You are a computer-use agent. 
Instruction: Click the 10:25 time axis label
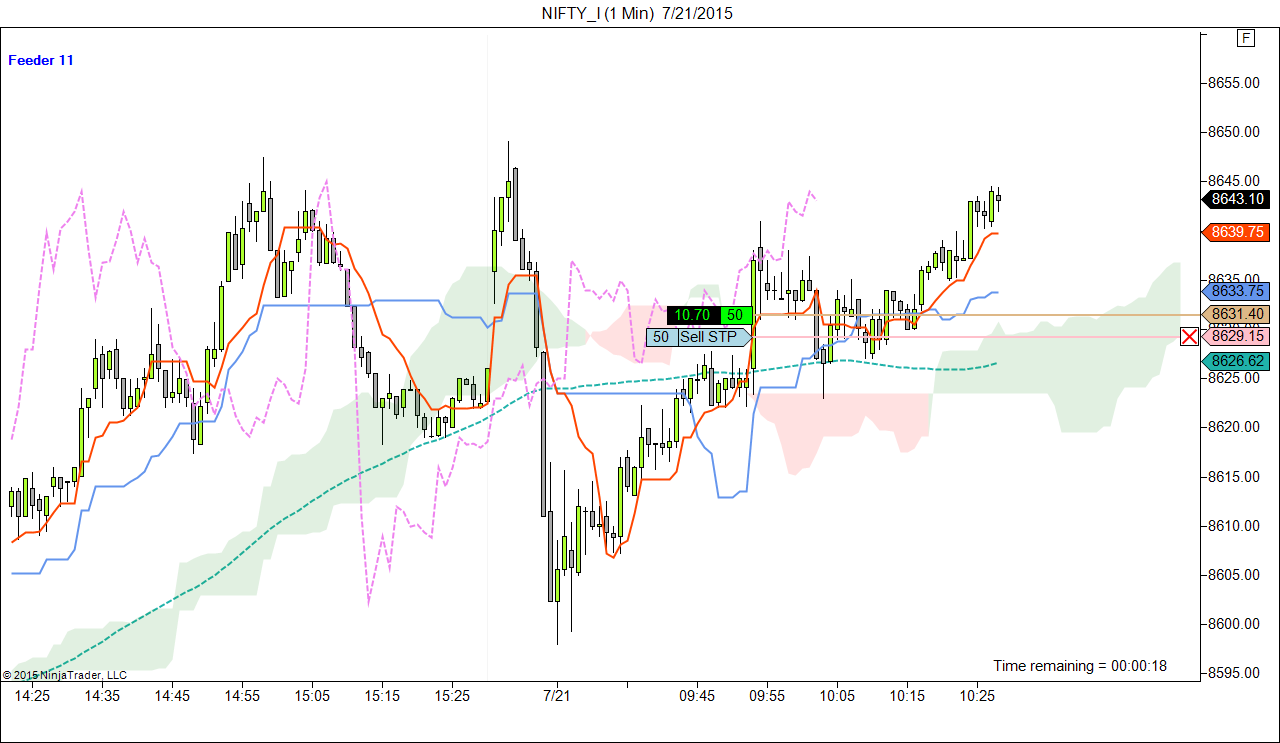[977, 695]
